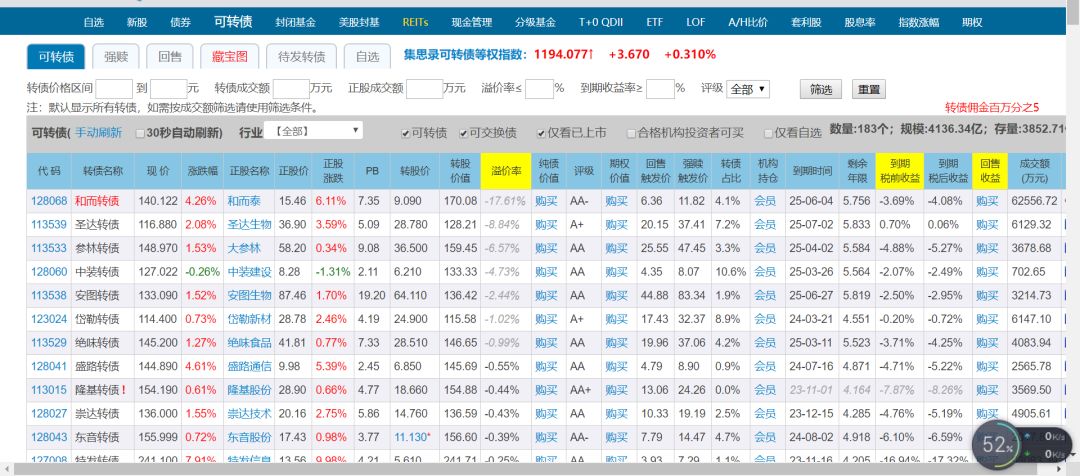This screenshot has height=476, width=1080.
Task: Select 可转债 in the top navigation bar
Action: click(233, 22)
